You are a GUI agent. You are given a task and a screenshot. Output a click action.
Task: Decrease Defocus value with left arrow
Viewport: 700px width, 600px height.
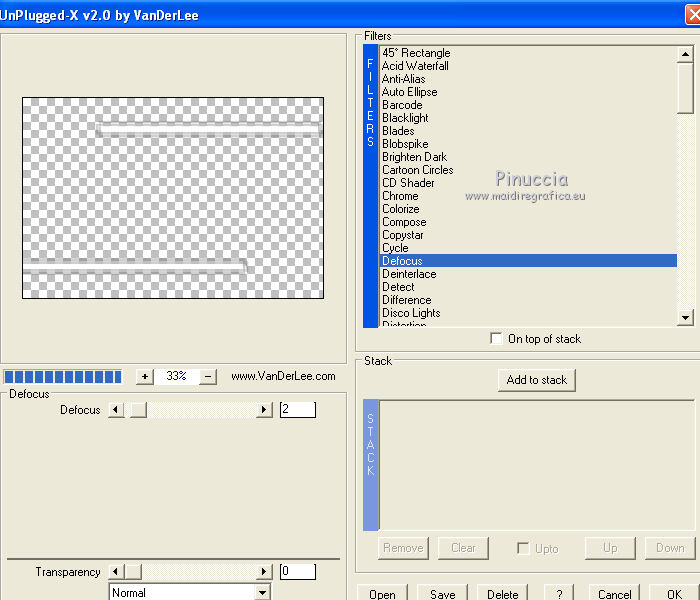pos(116,410)
